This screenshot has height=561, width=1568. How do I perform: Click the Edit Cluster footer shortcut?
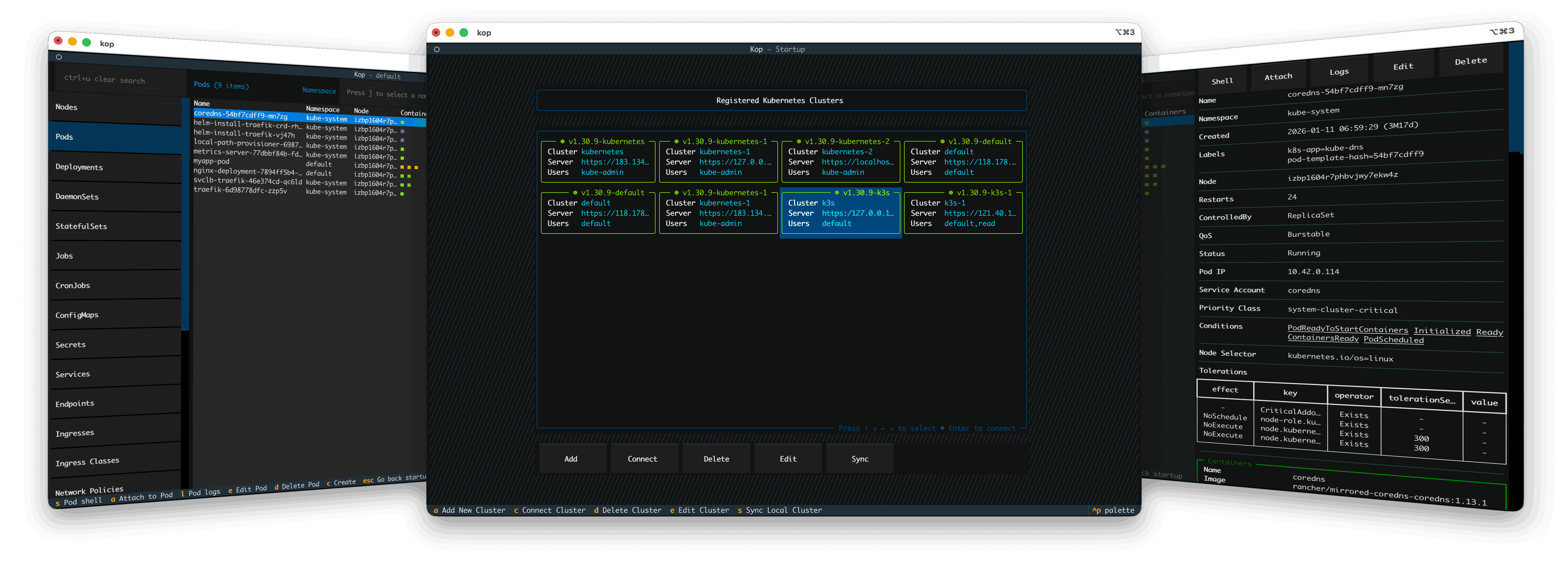[699, 510]
